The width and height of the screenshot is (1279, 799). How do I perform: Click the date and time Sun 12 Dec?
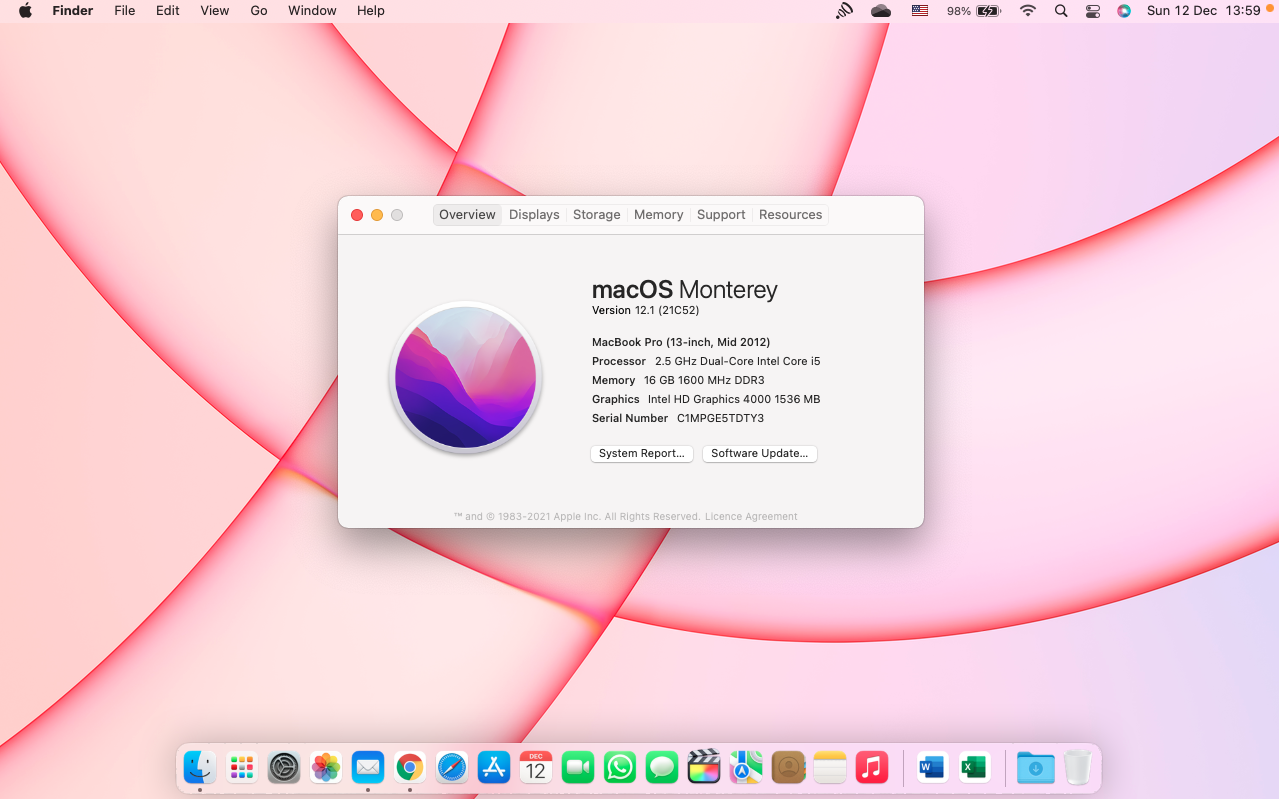click(x=1204, y=11)
